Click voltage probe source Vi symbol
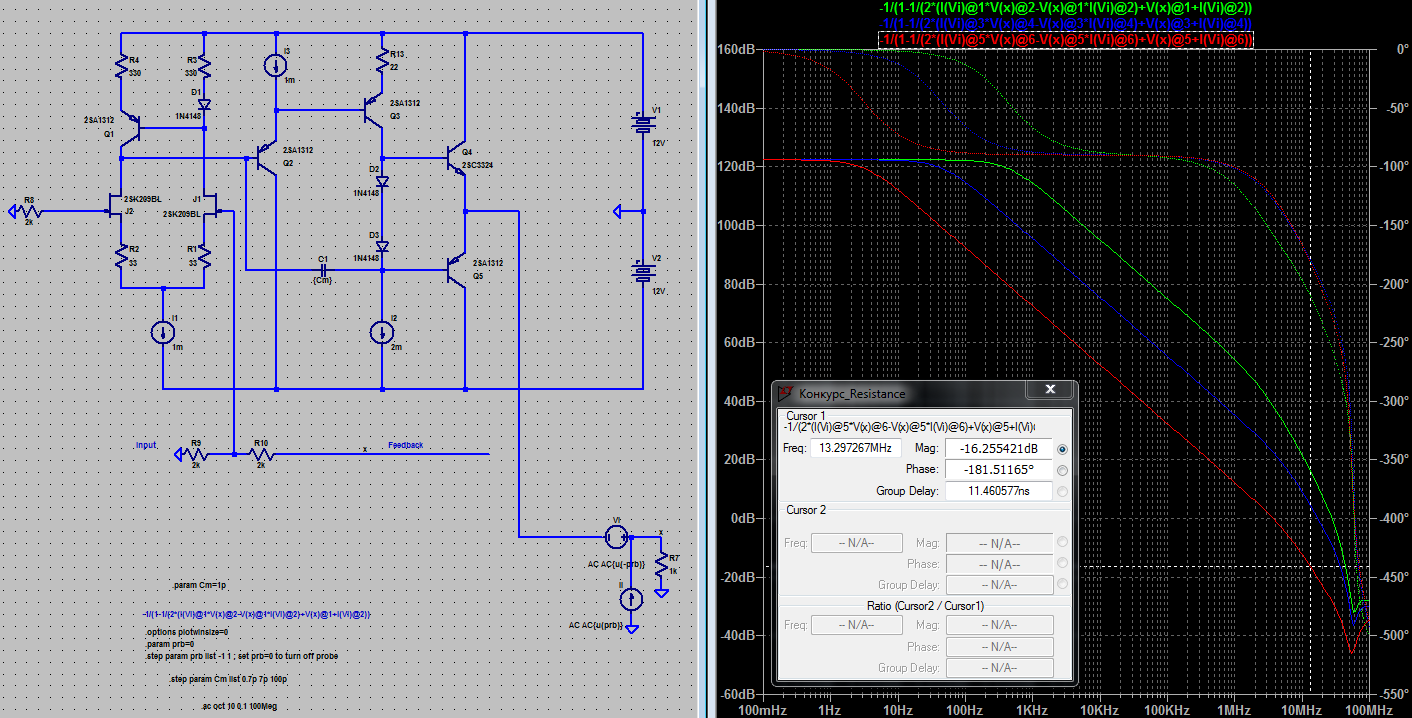 [618, 536]
